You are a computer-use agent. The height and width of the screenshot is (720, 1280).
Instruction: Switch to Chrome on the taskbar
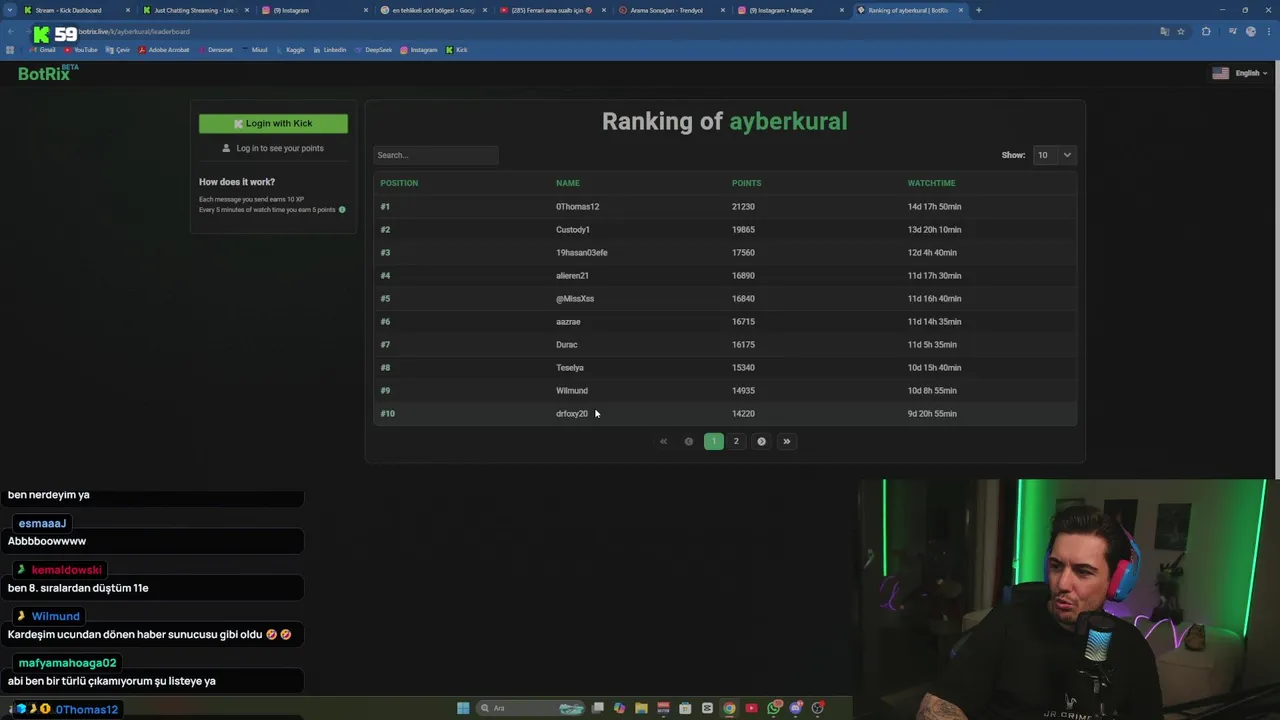click(729, 708)
